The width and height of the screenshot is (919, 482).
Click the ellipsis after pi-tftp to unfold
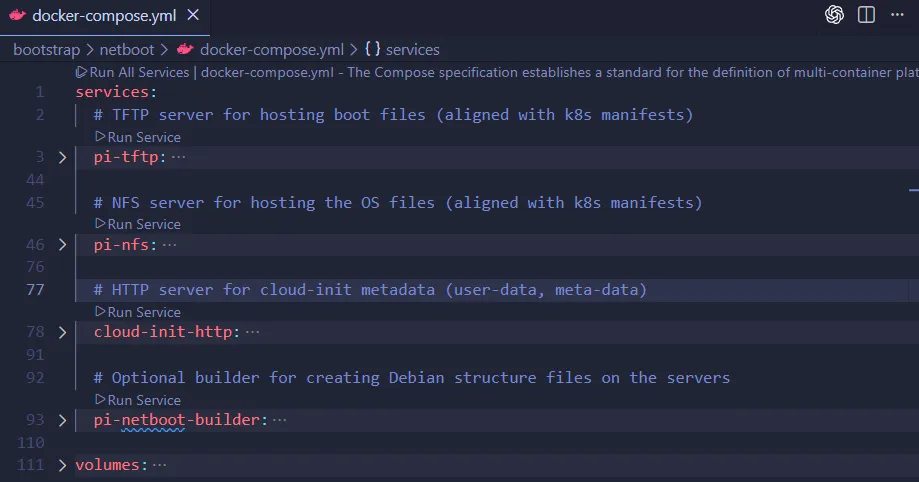(179, 157)
